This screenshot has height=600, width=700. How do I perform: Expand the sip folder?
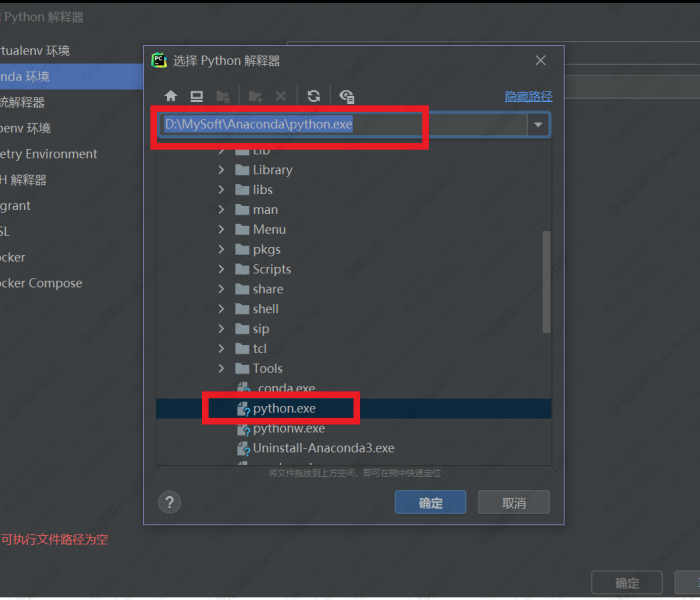[221, 329]
